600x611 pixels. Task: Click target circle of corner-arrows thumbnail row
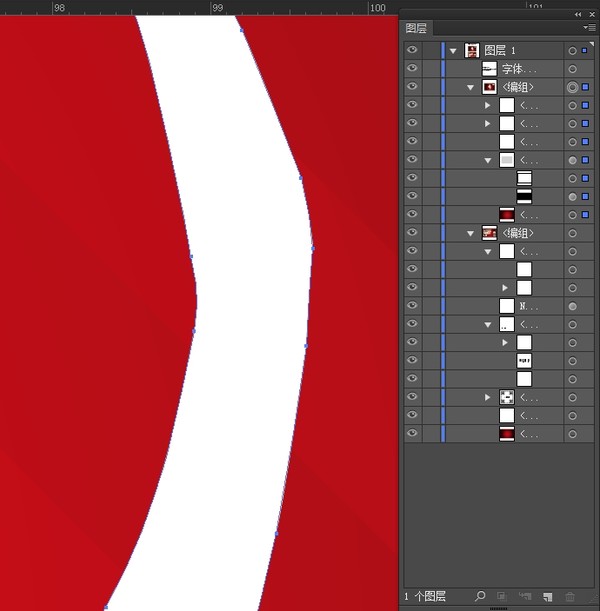click(572, 397)
